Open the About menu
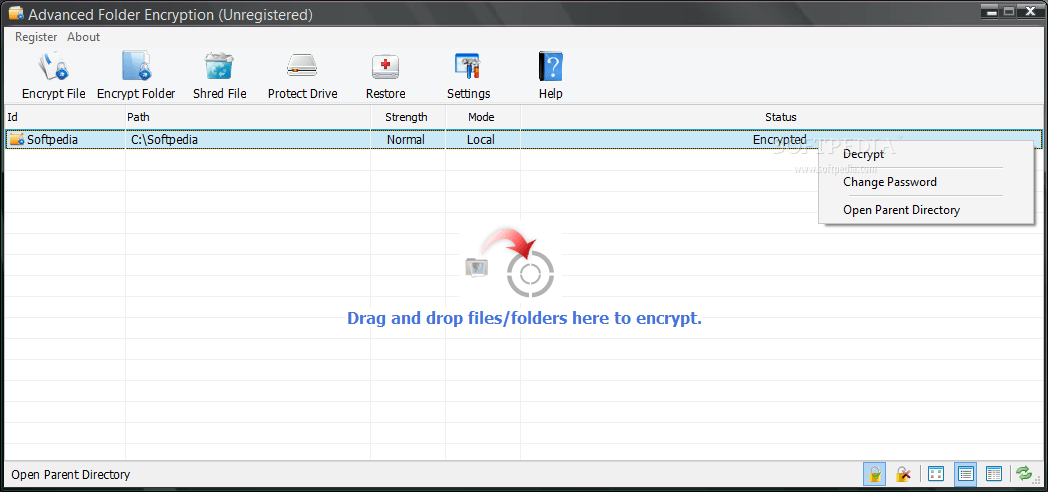 pyautogui.click(x=84, y=37)
